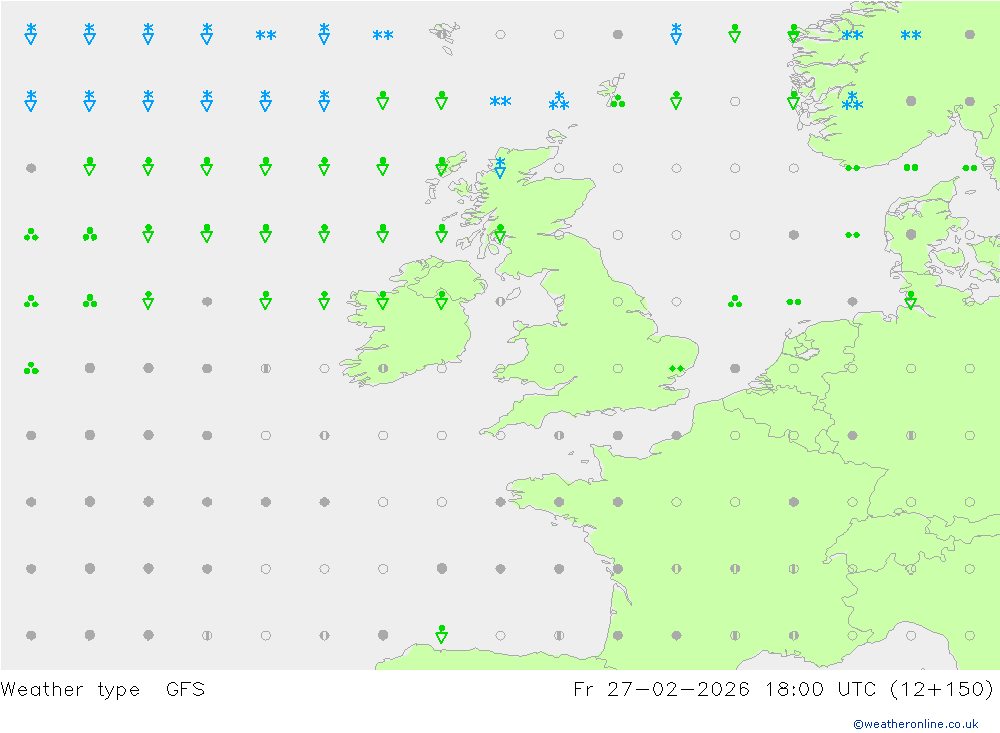1000x733 pixels.
Task: Select the 'Fr 27-02-2026 18:00 UTC (12+150)' timestamp
Action: (783, 690)
